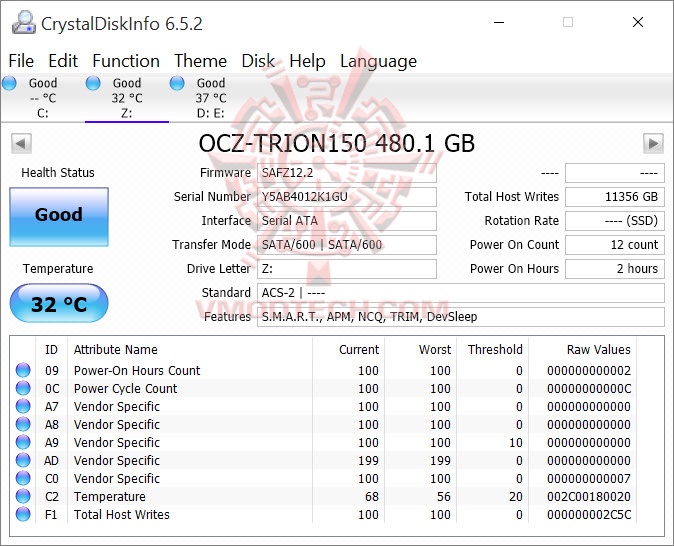Select the C: drive tab
This screenshot has width=674, height=546.
click(42, 98)
